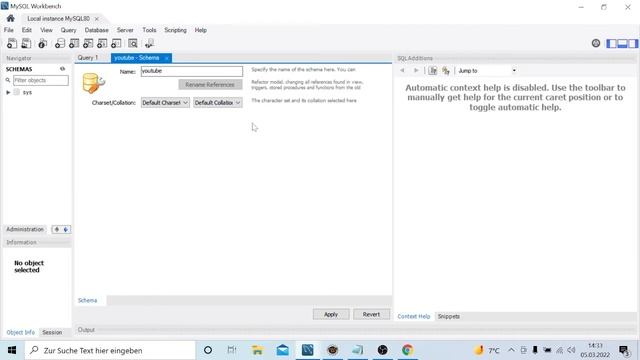Create a new schema toolbar icon

coord(60,43)
